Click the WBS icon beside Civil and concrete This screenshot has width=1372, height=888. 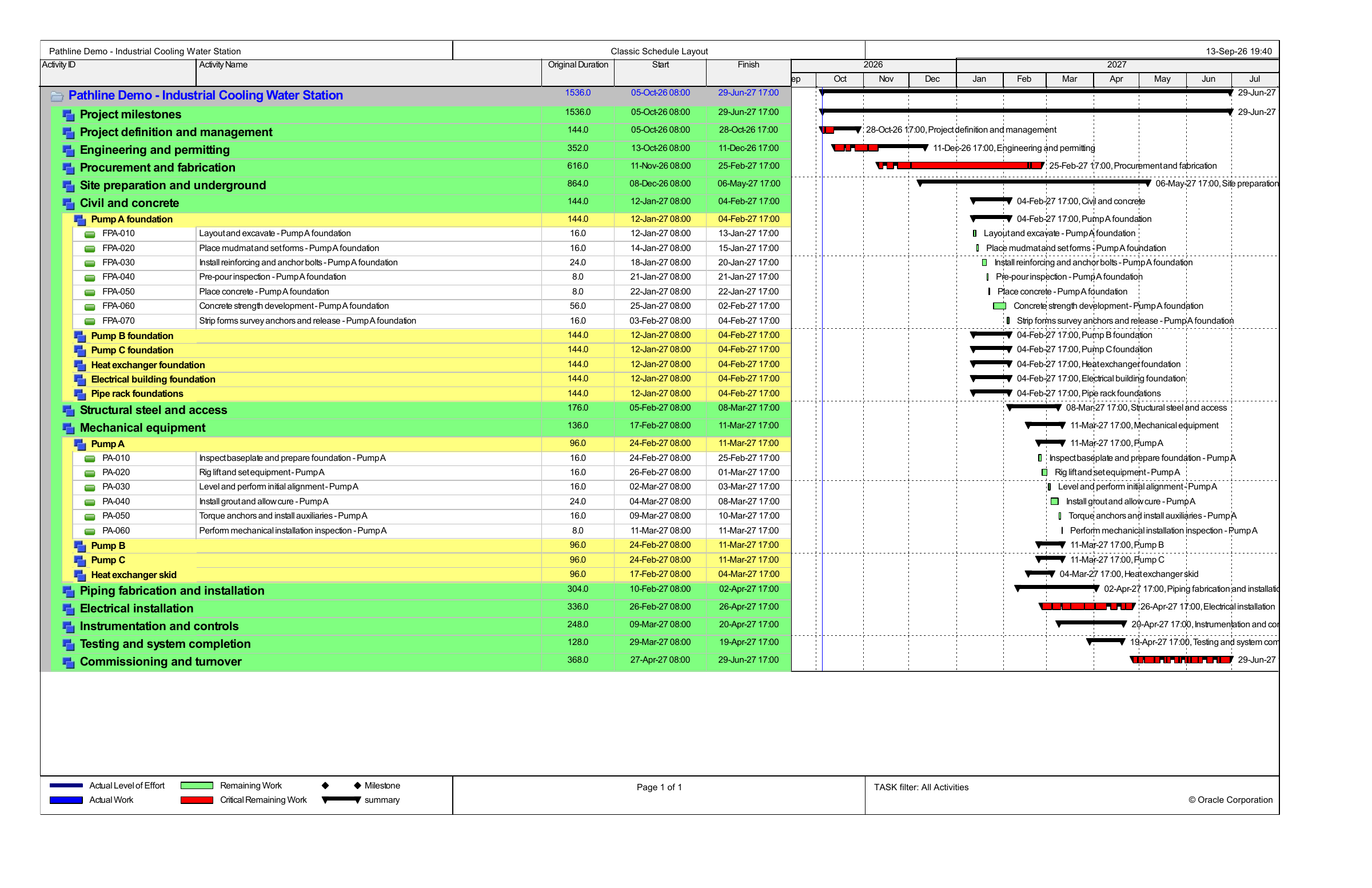tap(69, 204)
